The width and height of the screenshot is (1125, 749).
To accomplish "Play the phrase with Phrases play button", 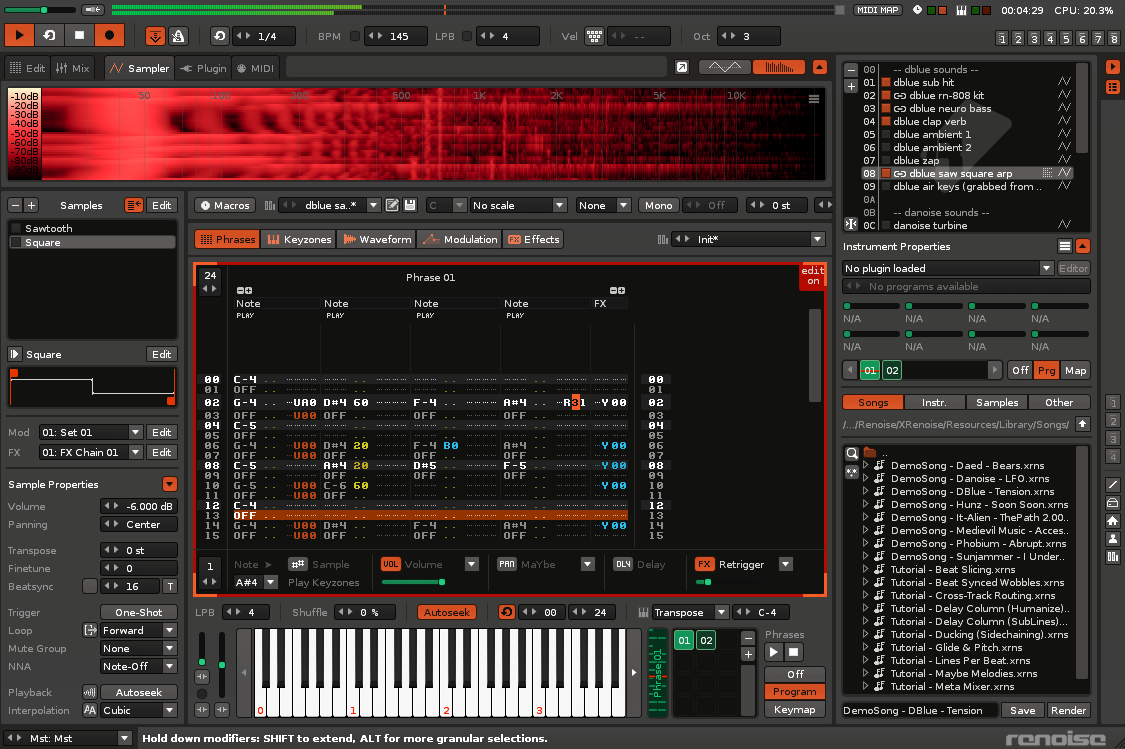I will pyautogui.click(x=773, y=652).
